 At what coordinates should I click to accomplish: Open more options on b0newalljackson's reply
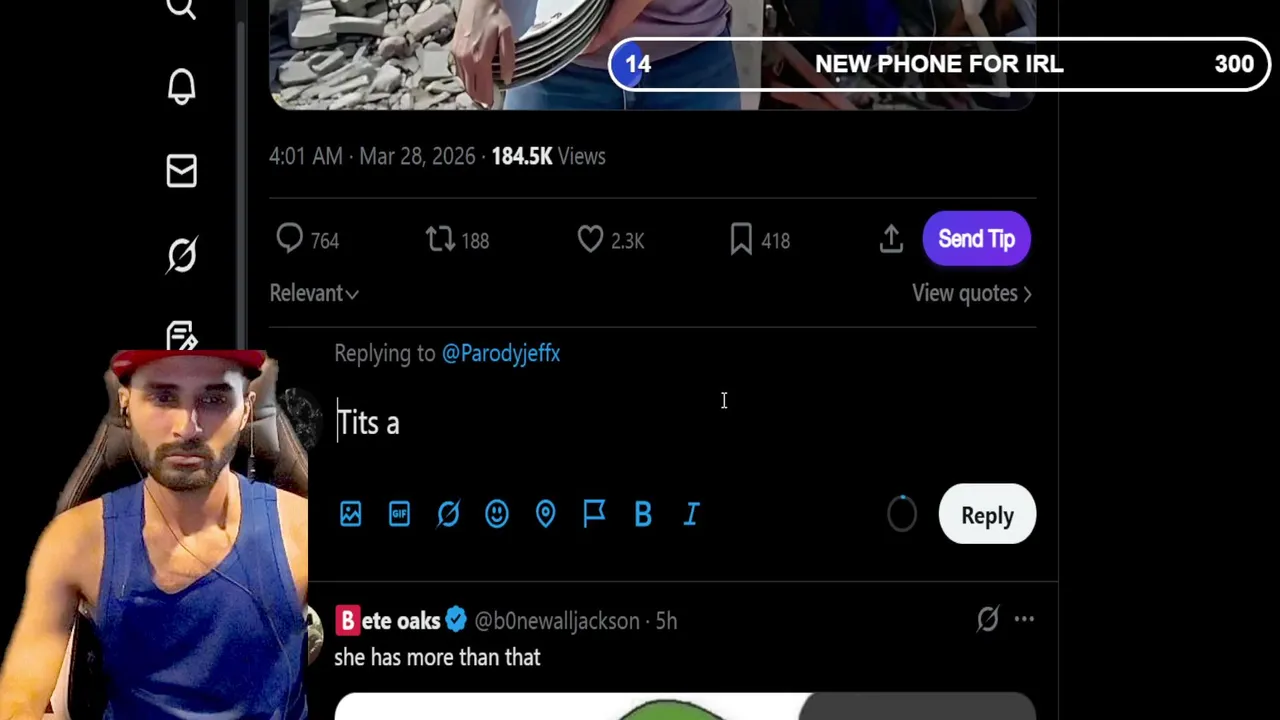pyautogui.click(x=1024, y=620)
